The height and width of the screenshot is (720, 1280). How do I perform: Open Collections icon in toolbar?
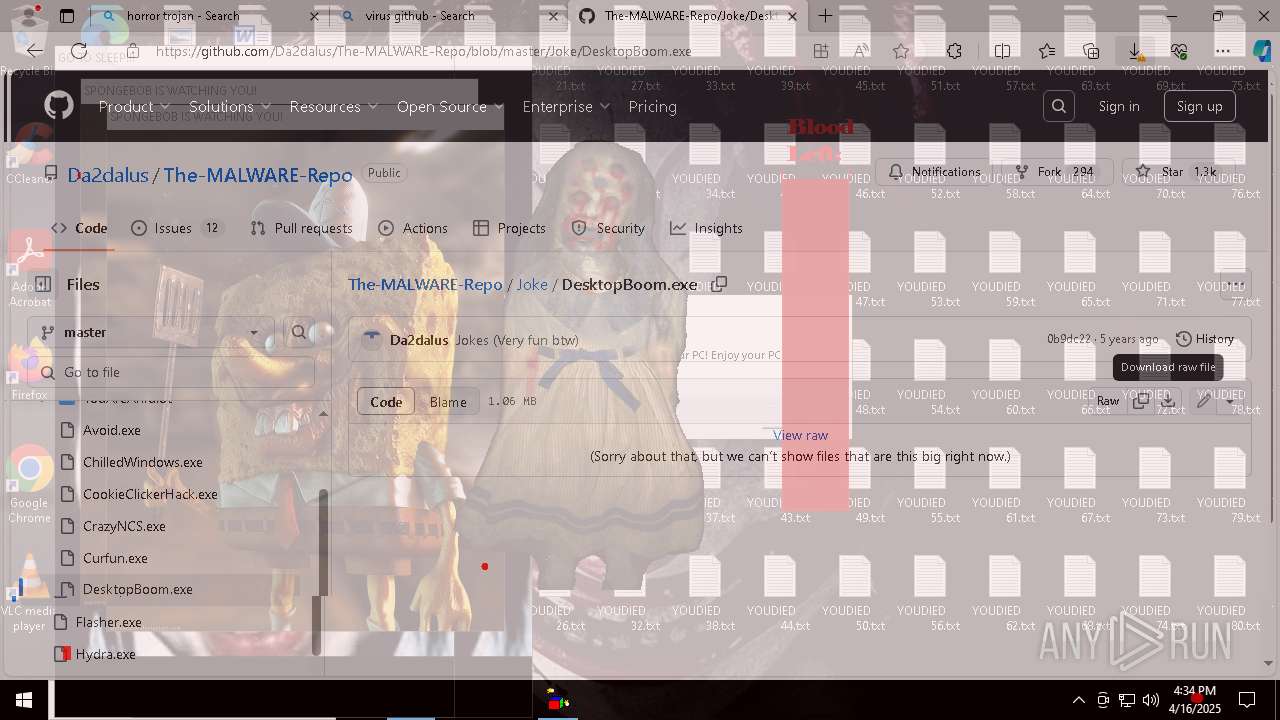pos(1091,51)
